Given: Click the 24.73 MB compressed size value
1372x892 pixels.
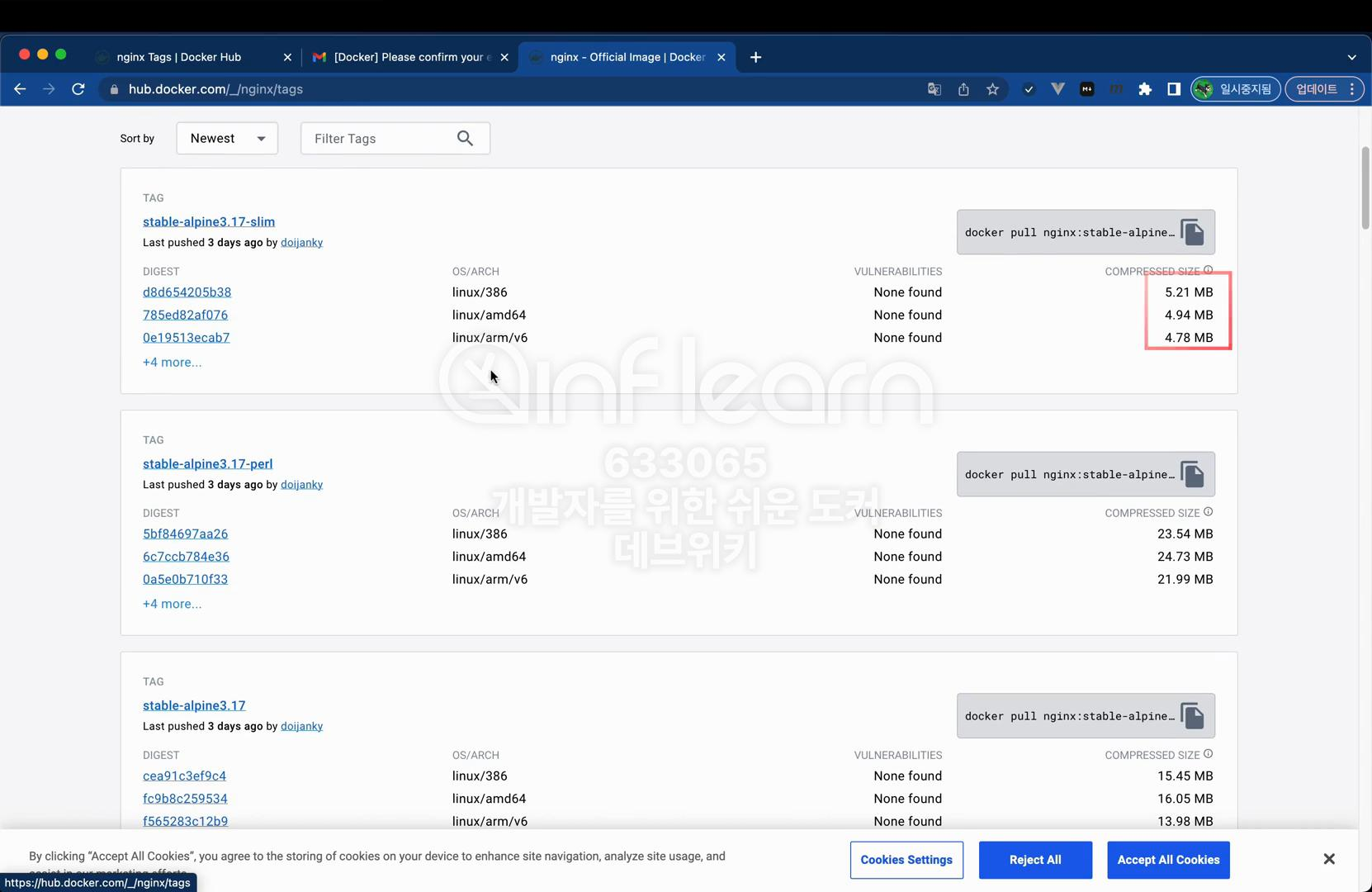Looking at the screenshot, I should tap(1185, 557).
